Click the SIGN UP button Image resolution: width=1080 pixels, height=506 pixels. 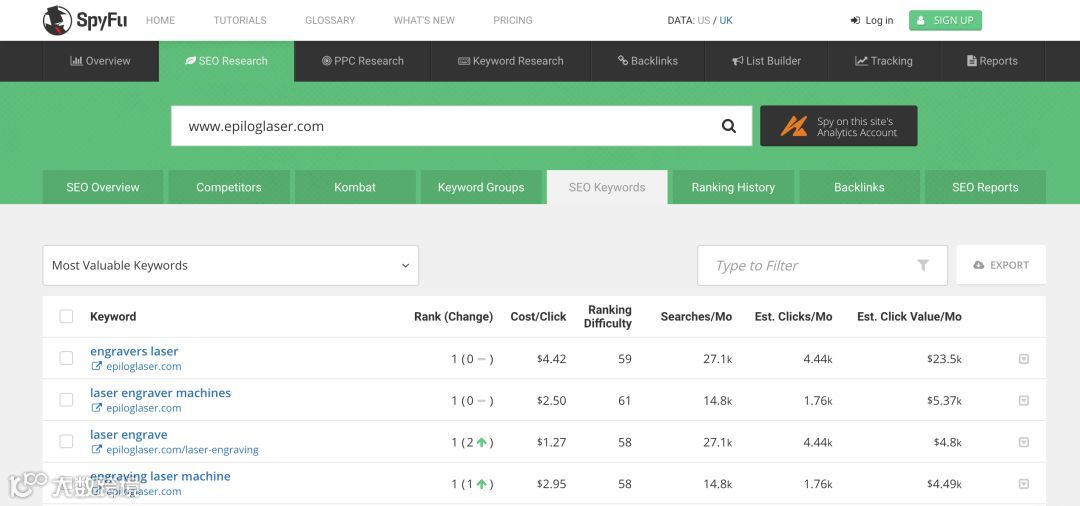(945, 20)
